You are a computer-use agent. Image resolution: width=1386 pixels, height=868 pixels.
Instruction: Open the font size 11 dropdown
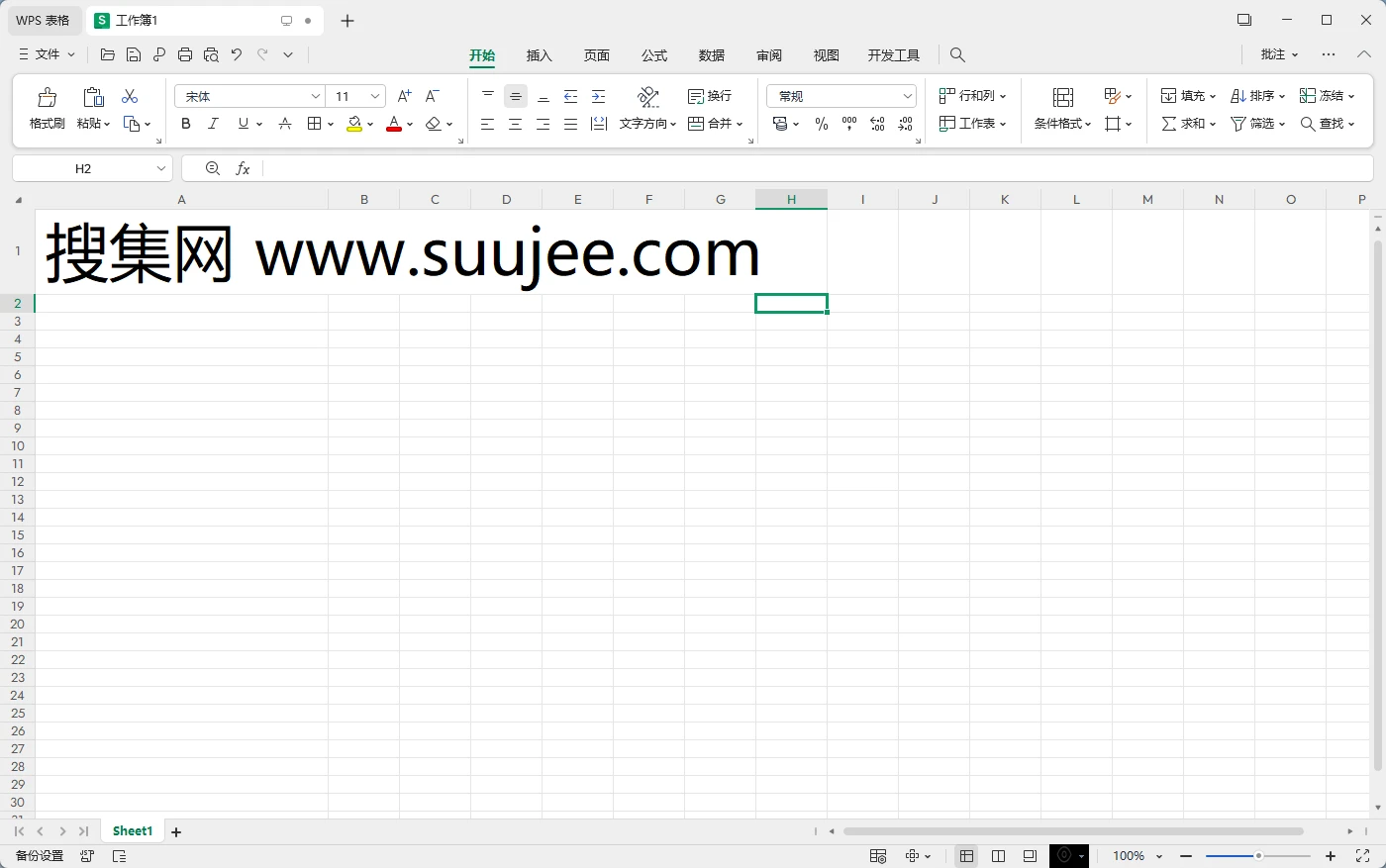pos(375,96)
